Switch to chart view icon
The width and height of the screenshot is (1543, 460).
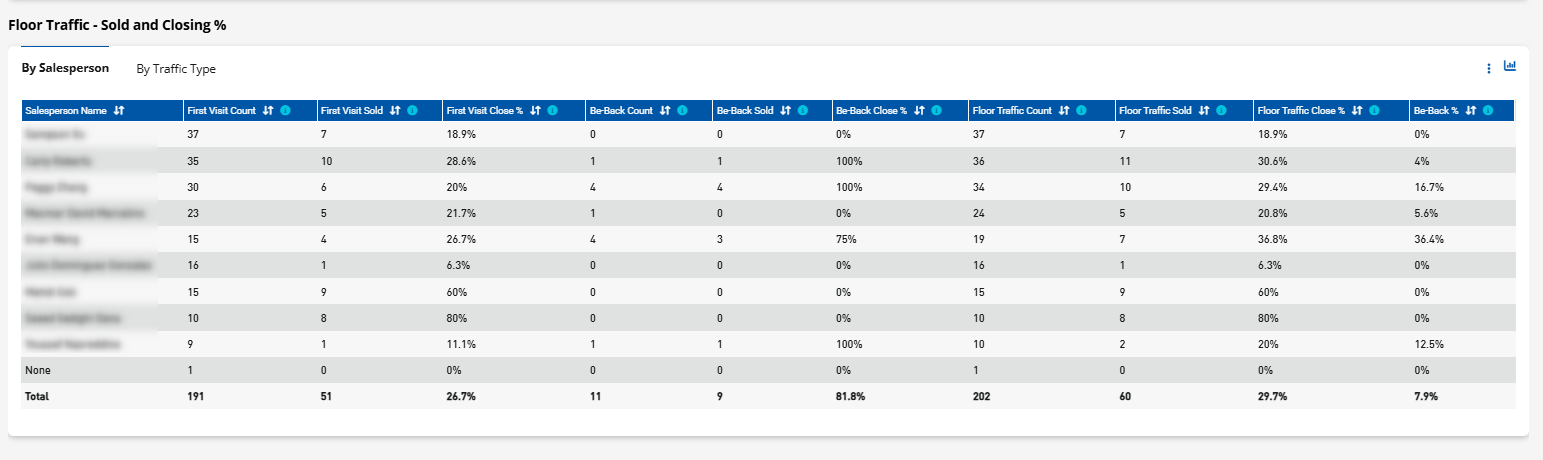pos(1510,67)
